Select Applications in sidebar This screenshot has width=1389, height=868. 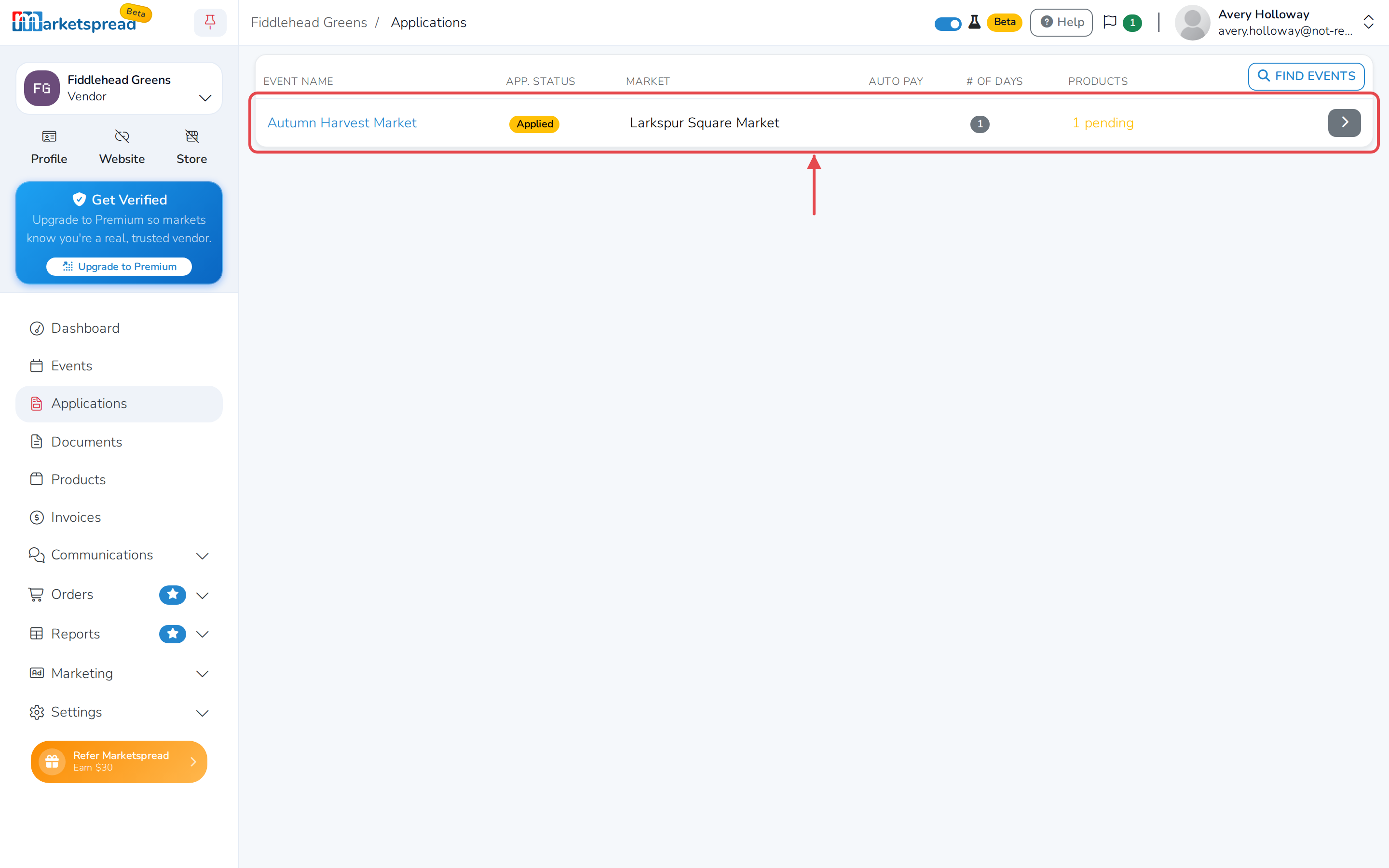coord(119,404)
